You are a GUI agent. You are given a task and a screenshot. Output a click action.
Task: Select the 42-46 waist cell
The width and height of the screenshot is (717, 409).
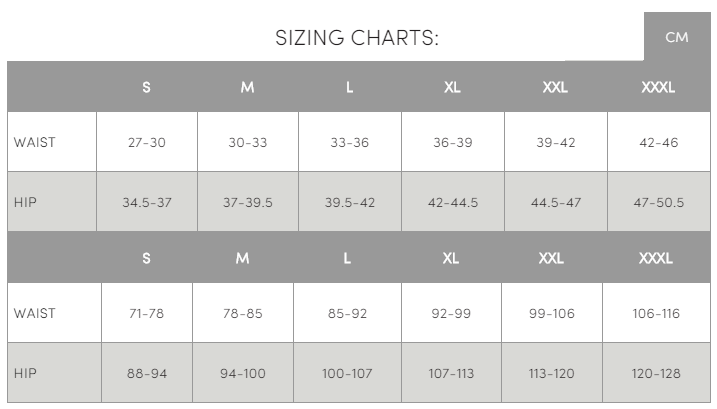pos(659,142)
